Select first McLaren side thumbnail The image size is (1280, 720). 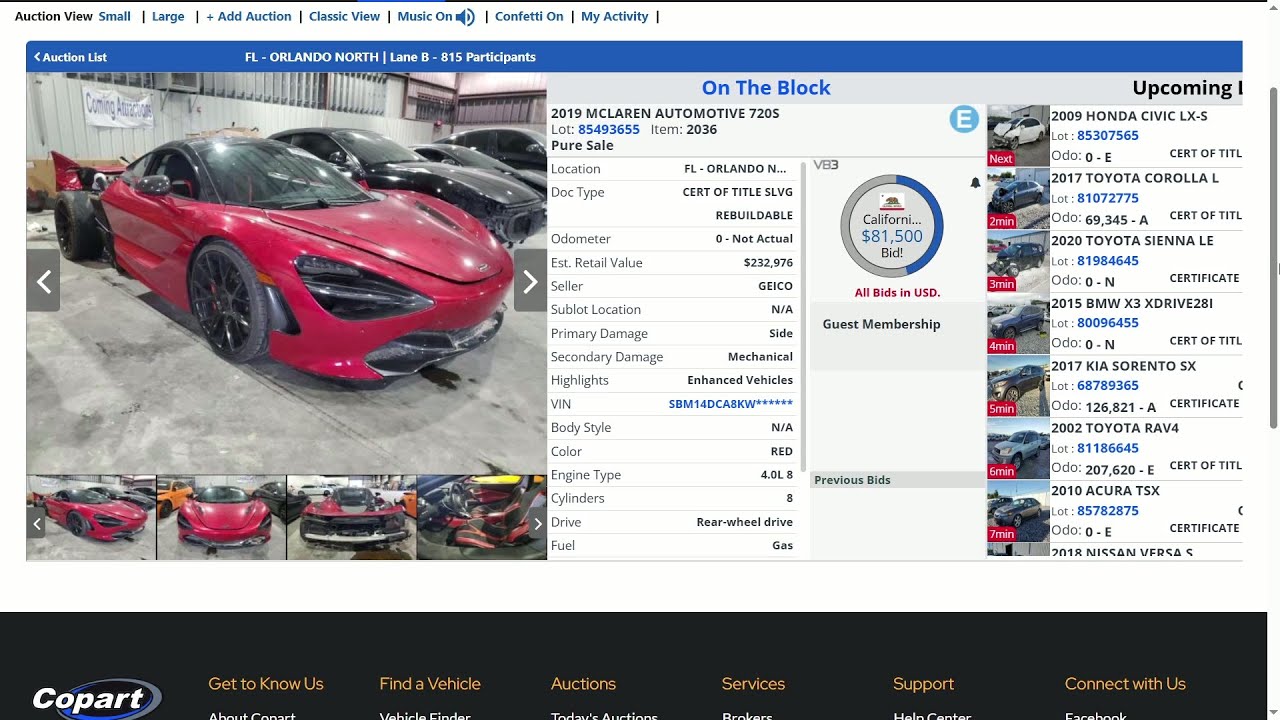point(91,517)
